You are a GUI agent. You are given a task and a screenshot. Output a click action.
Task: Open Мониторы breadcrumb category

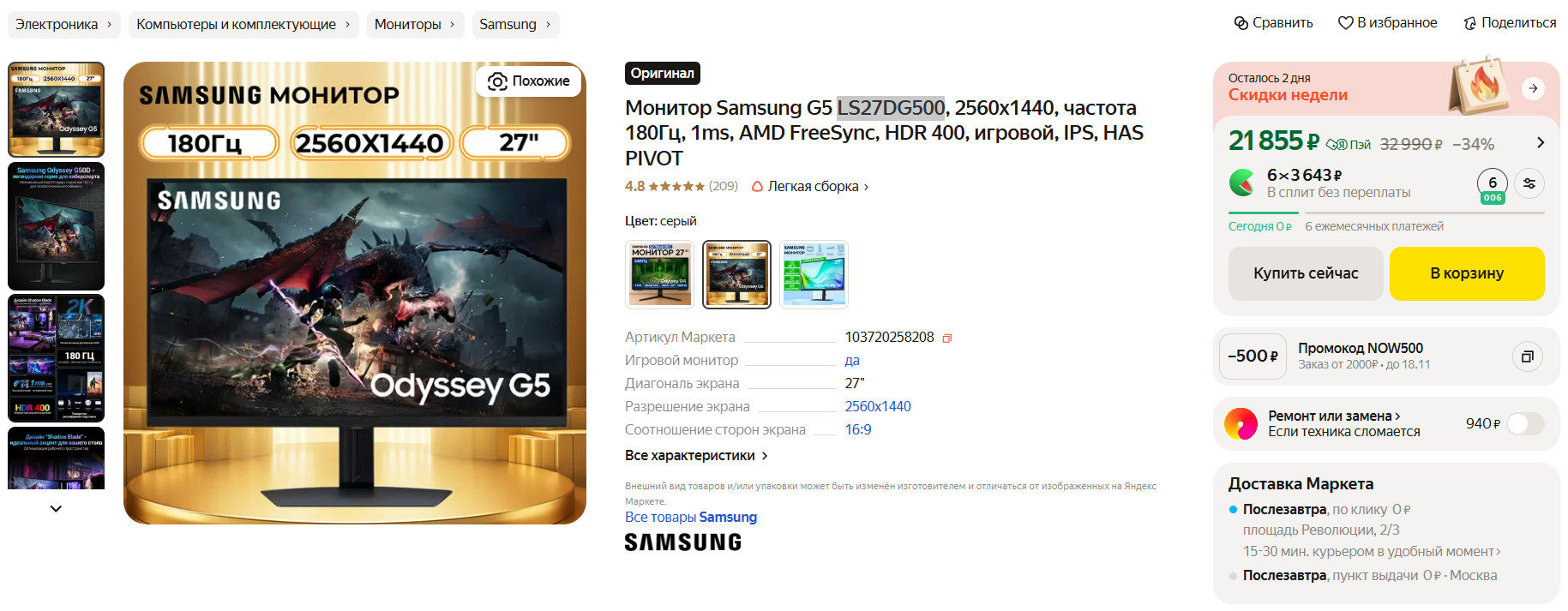[x=416, y=24]
